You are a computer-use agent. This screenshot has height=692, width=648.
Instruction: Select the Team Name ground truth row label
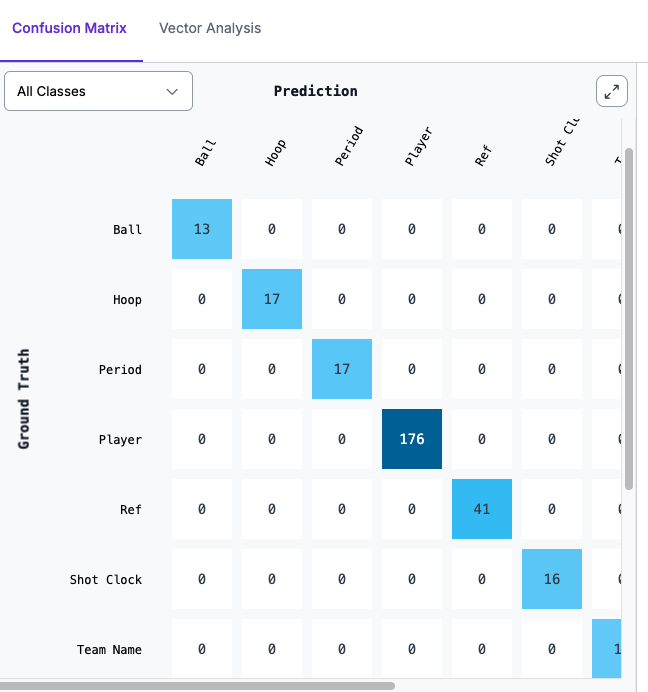click(110, 649)
